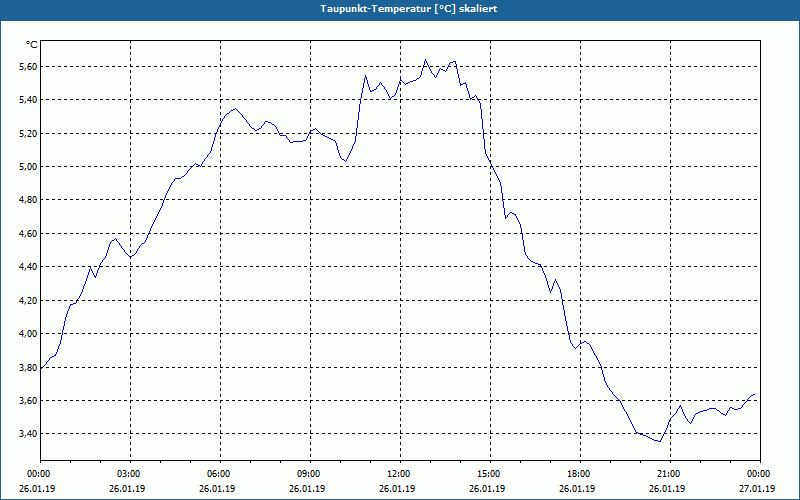The height and width of the screenshot is (500, 800).
Task: Pick the '21:00' x-axis time label
Action: point(667,474)
